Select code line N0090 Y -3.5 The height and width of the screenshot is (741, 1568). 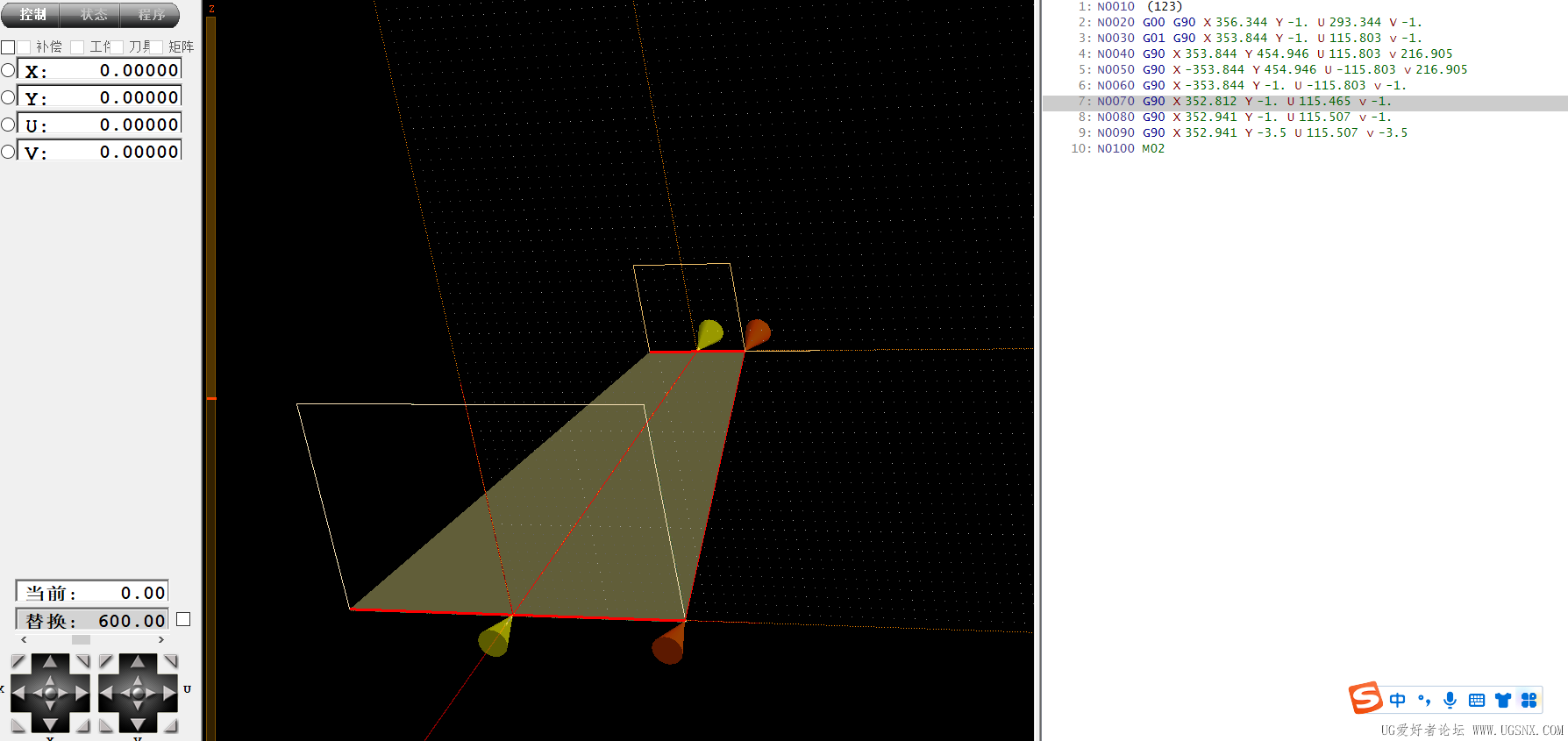pyautogui.click(x=1304, y=132)
